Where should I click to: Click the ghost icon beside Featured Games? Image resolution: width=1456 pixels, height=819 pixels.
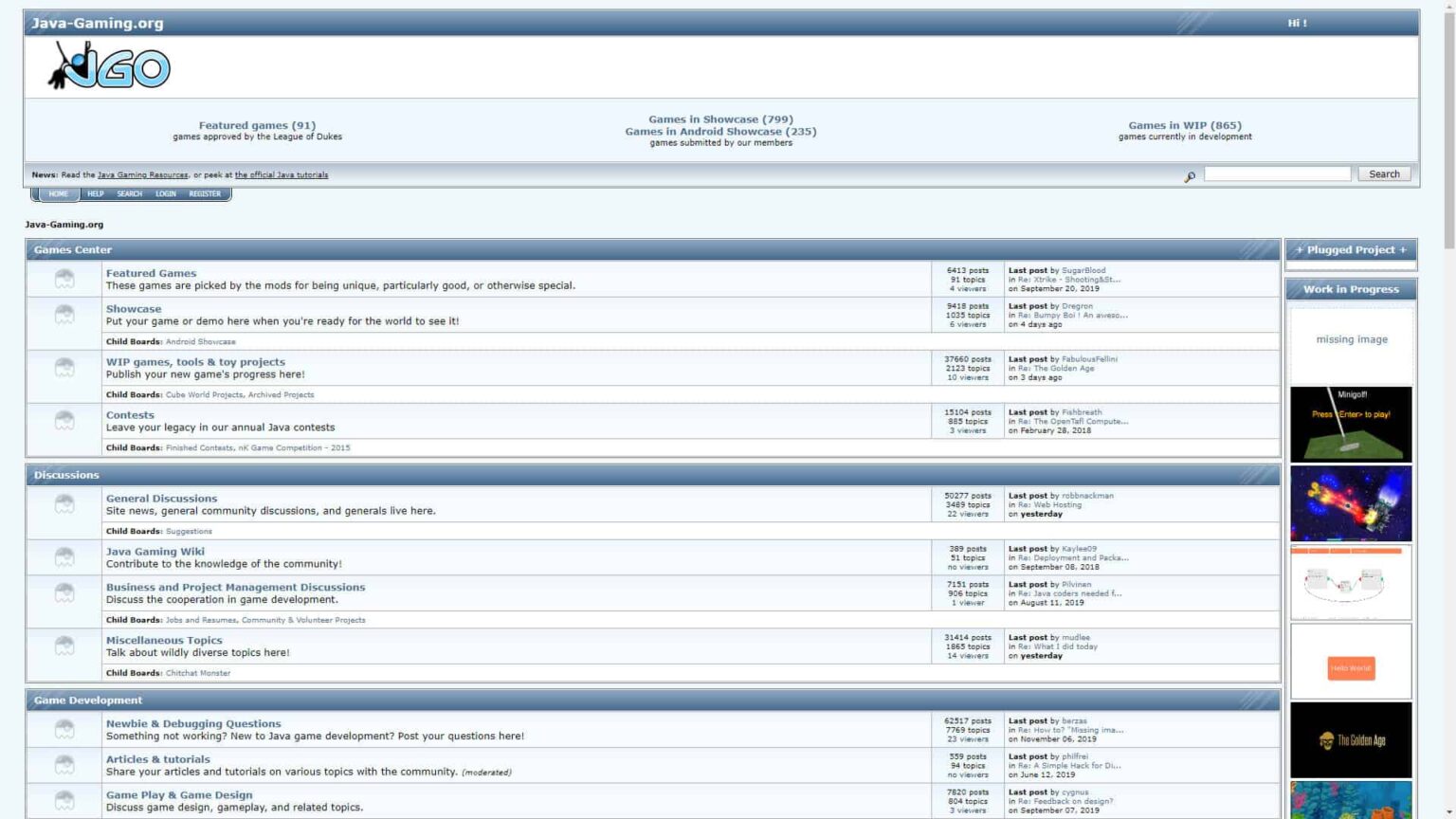[65, 278]
